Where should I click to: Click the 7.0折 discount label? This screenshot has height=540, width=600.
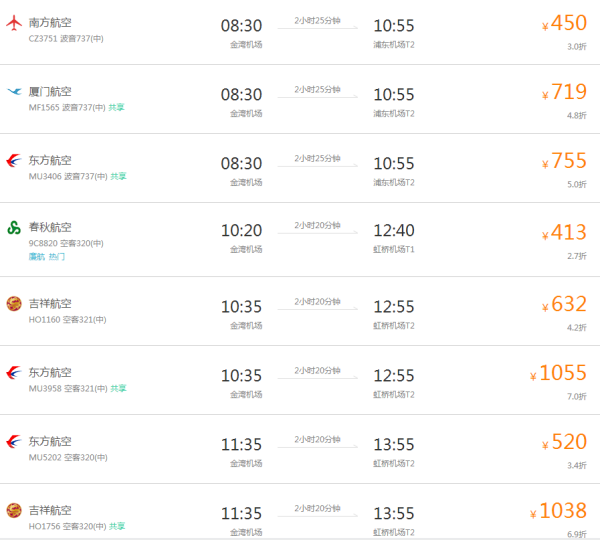pos(577,396)
